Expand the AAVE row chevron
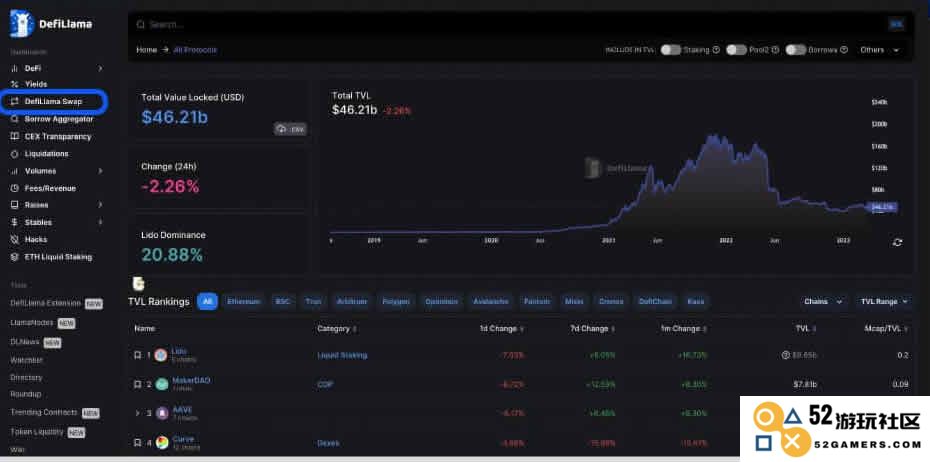 (x=138, y=413)
